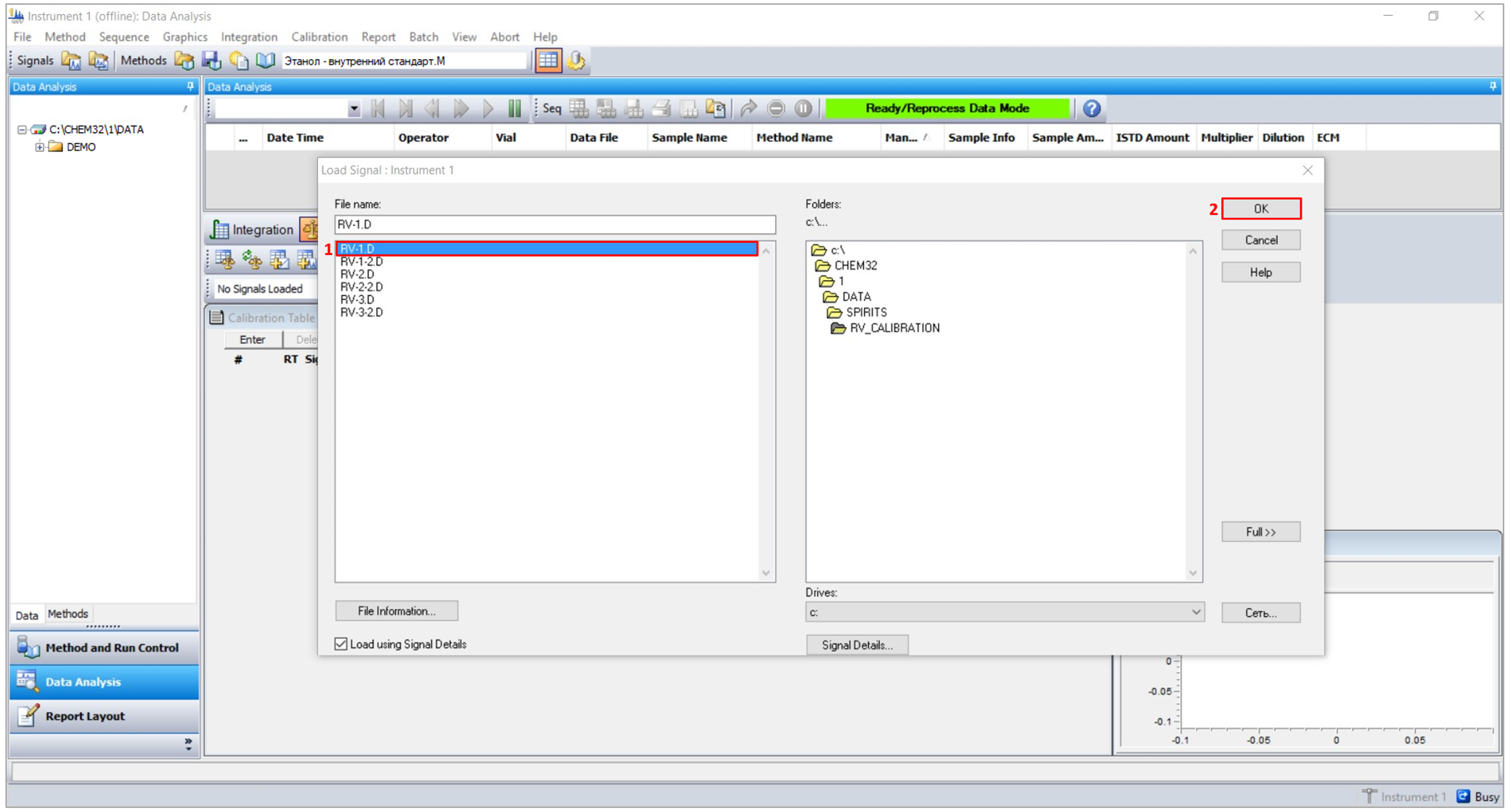Collapse the C:\CHEM32\1\DATA tree node

[22, 130]
